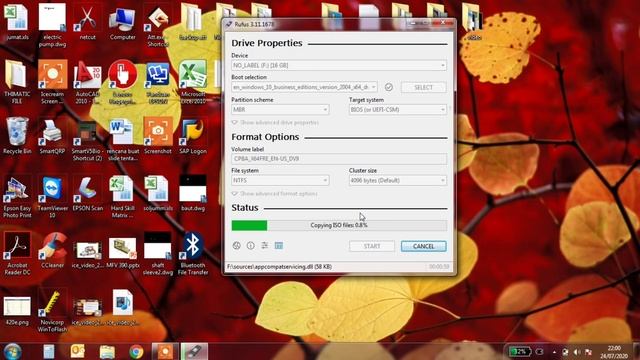Click the greyed START button
Screen dimensions: 640x360
click(x=372, y=246)
